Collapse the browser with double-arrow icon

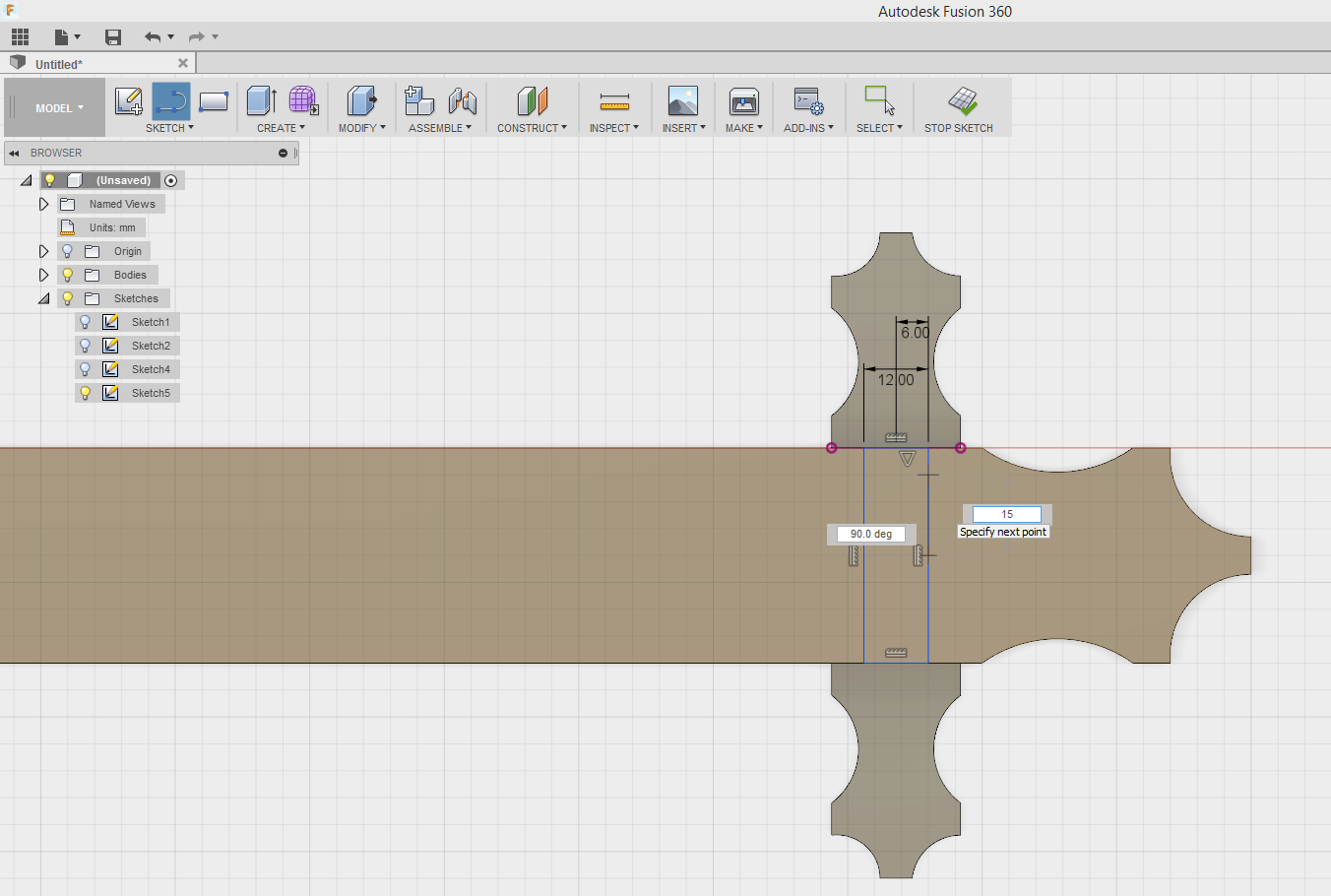pyautogui.click(x=14, y=154)
